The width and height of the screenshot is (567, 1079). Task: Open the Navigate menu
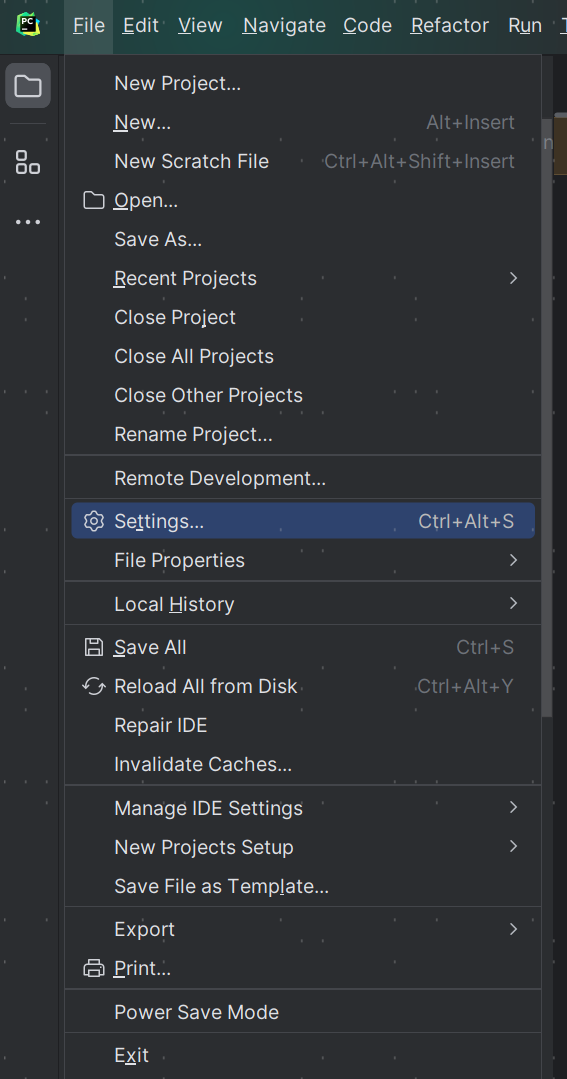point(284,25)
